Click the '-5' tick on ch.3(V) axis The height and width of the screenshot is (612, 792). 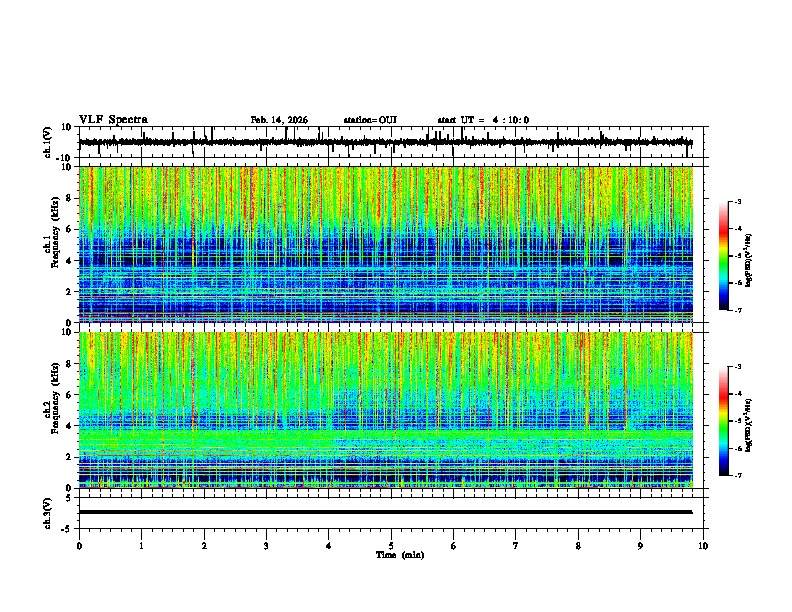(67, 529)
